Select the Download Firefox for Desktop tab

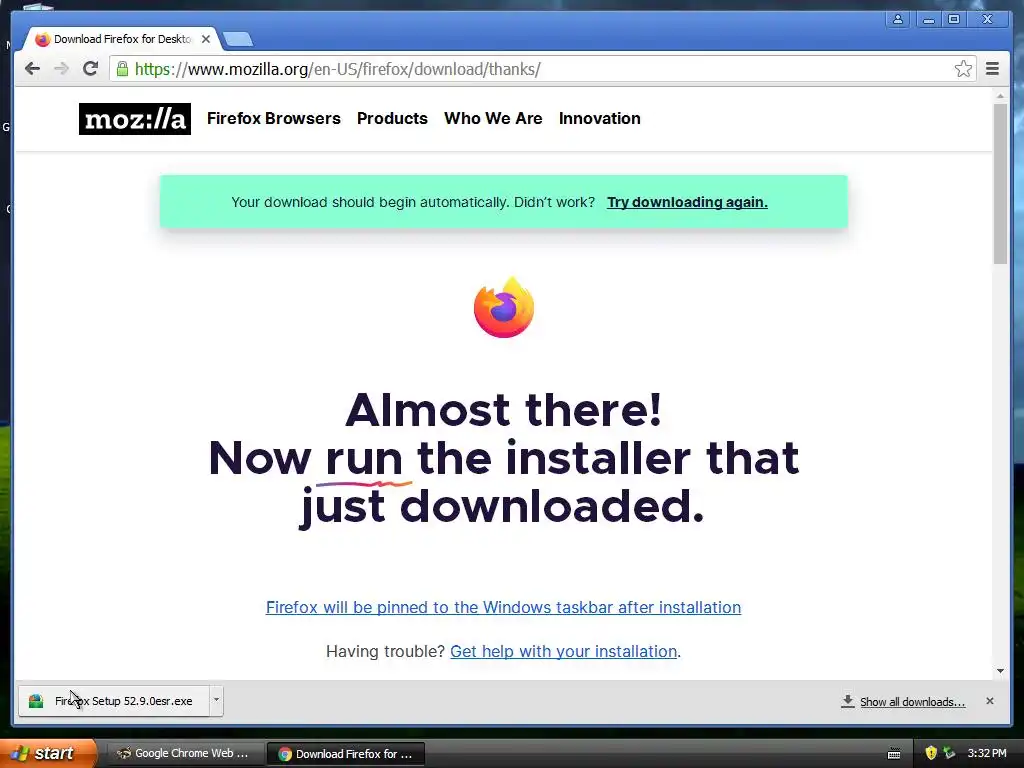pos(121,39)
